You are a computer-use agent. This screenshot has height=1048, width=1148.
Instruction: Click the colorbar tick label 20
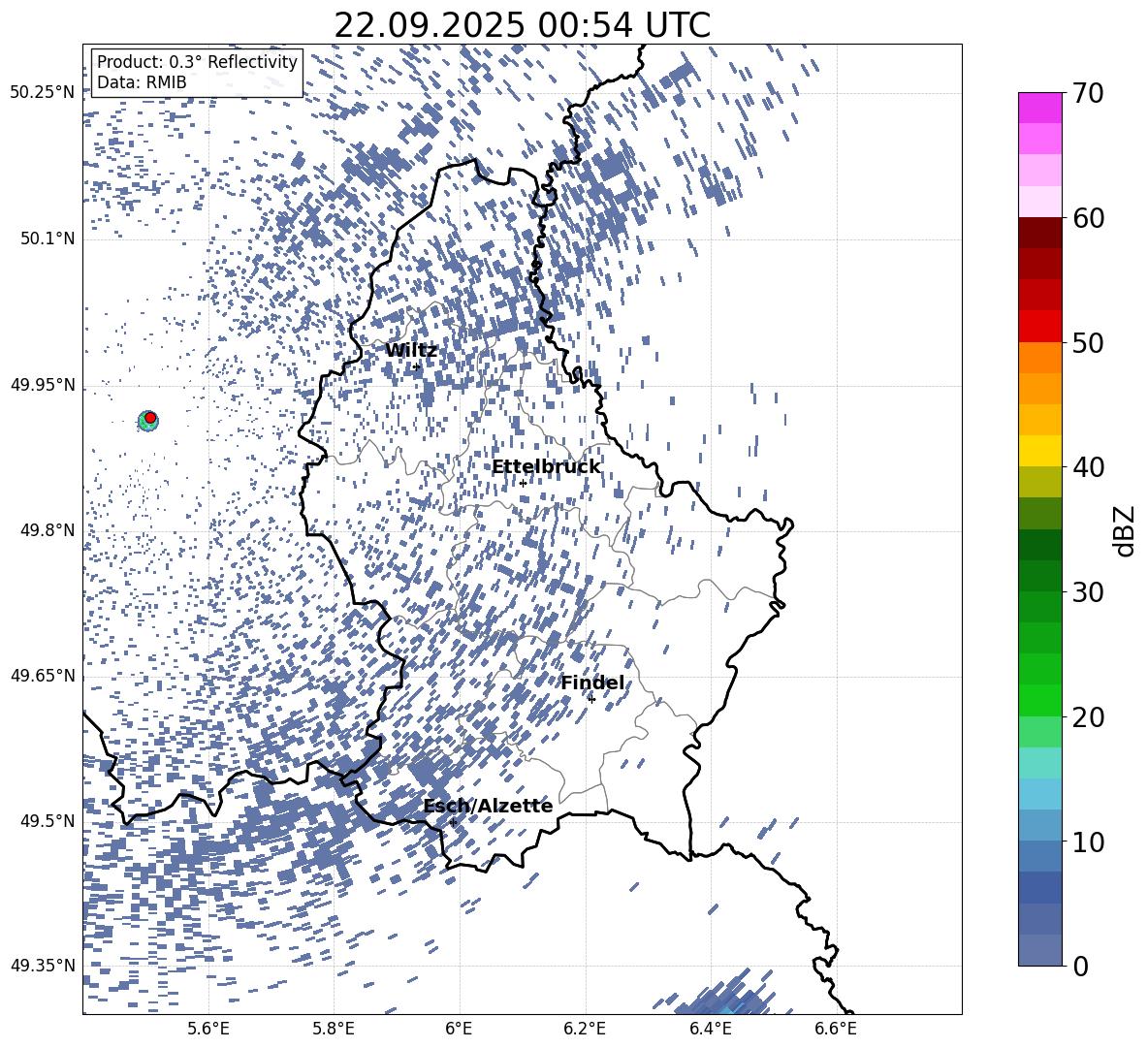(x=1089, y=717)
